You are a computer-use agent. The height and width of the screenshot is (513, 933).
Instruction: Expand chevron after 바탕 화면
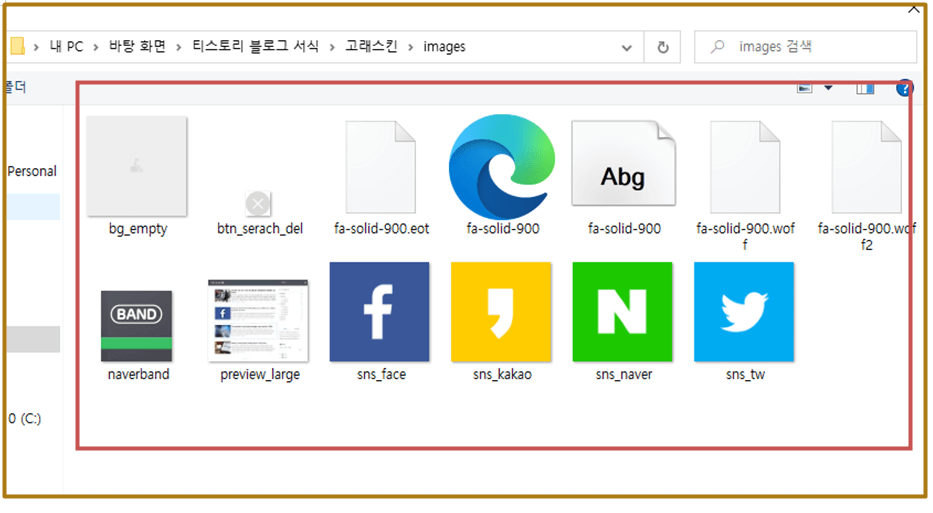179,47
